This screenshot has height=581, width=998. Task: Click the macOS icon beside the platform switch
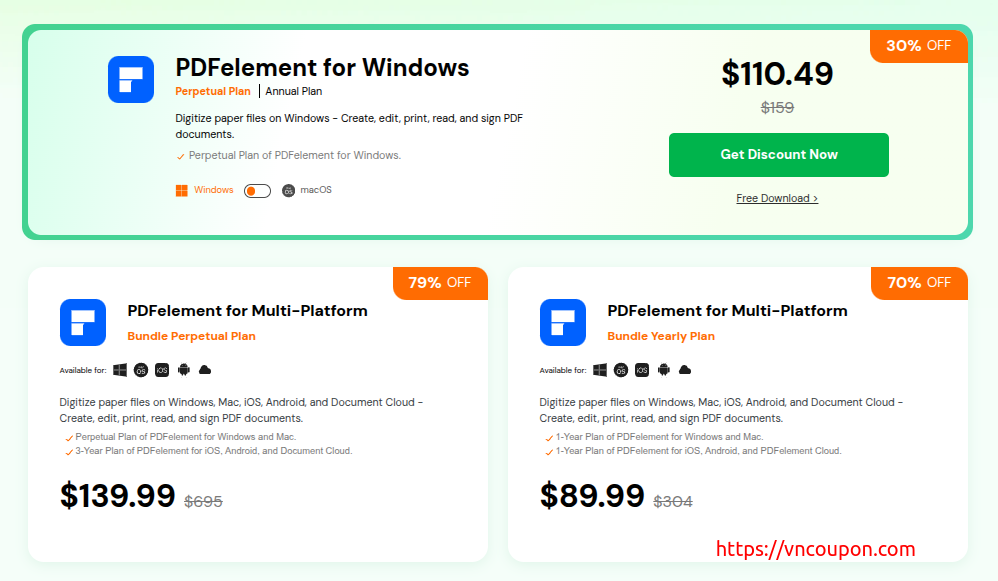pyautogui.click(x=289, y=190)
